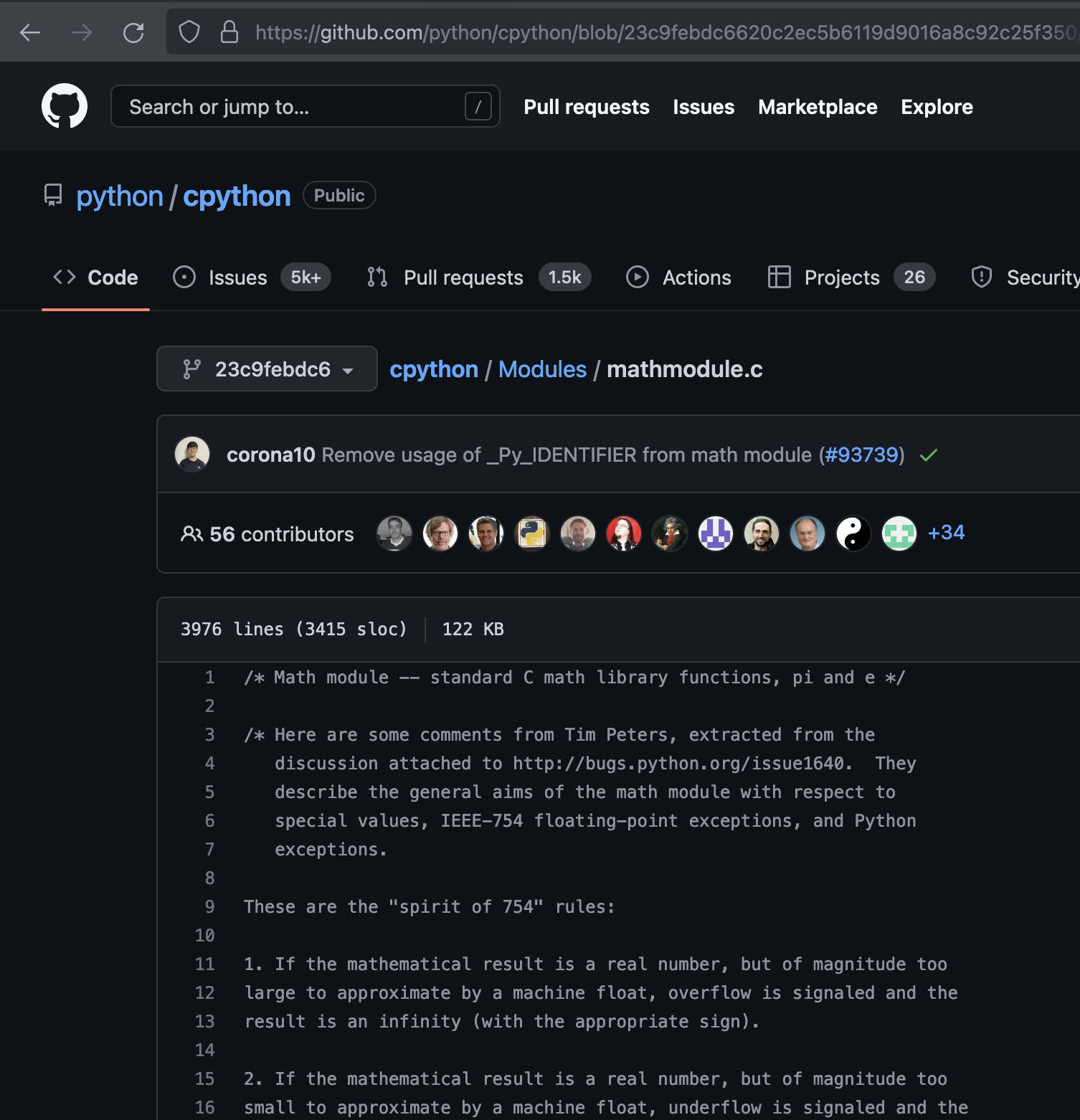Click the 5k+ issues counter badge

click(305, 277)
